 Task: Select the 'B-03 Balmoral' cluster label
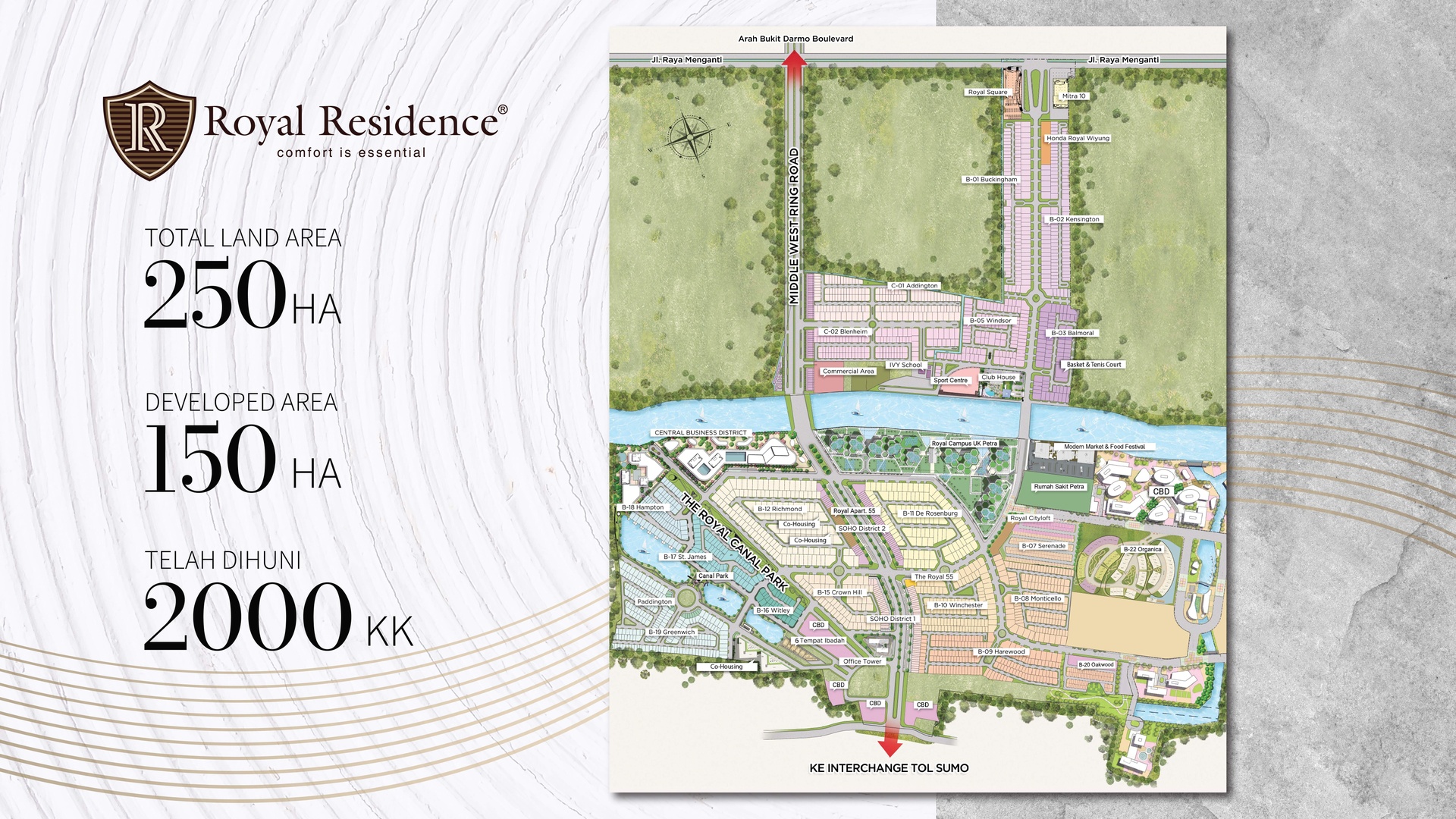tap(1072, 333)
